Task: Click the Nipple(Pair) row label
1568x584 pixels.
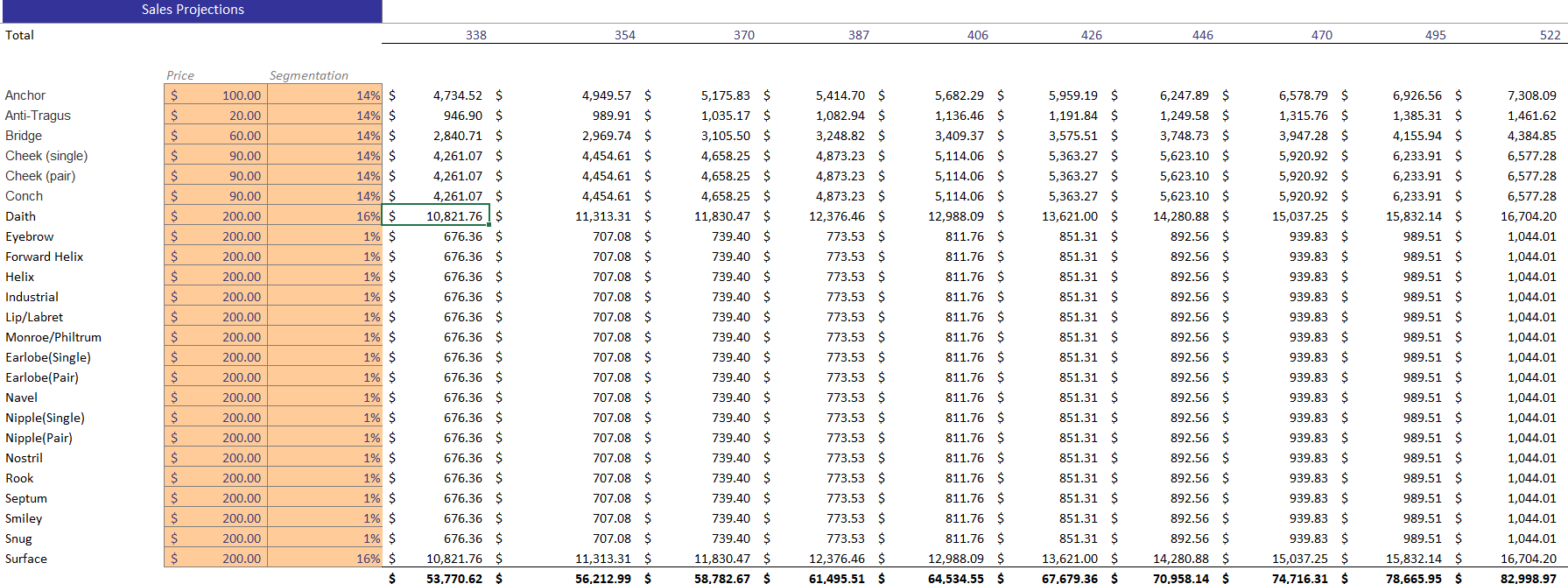Action: click(x=39, y=438)
